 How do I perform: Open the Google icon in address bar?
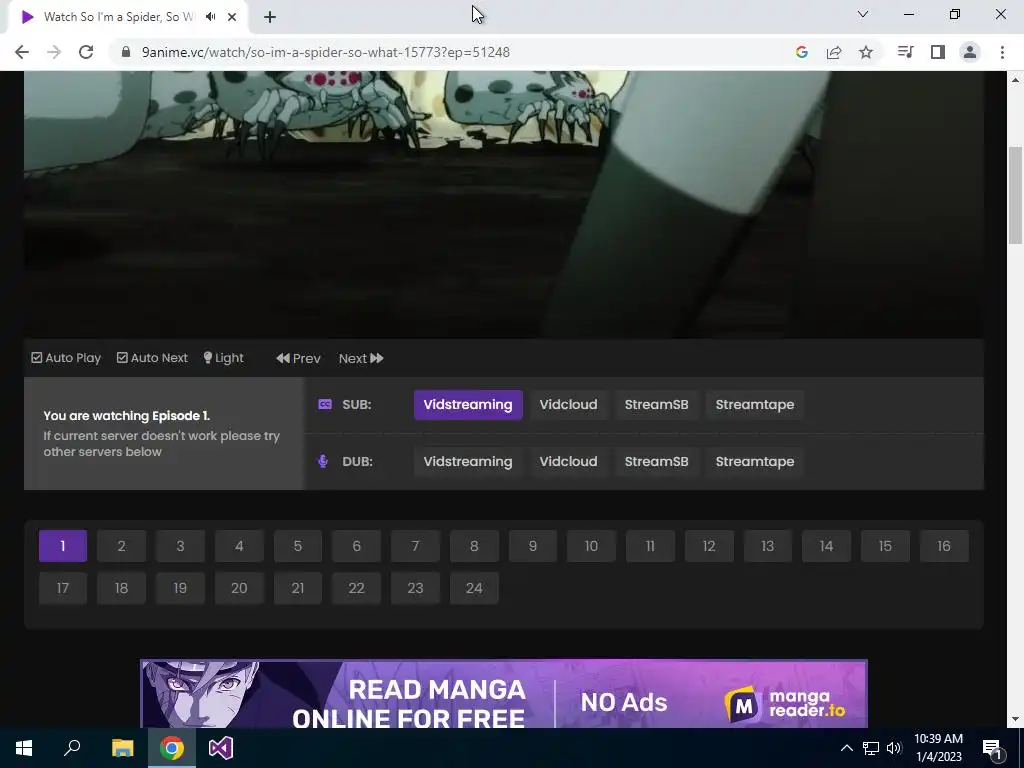[x=802, y=52]
